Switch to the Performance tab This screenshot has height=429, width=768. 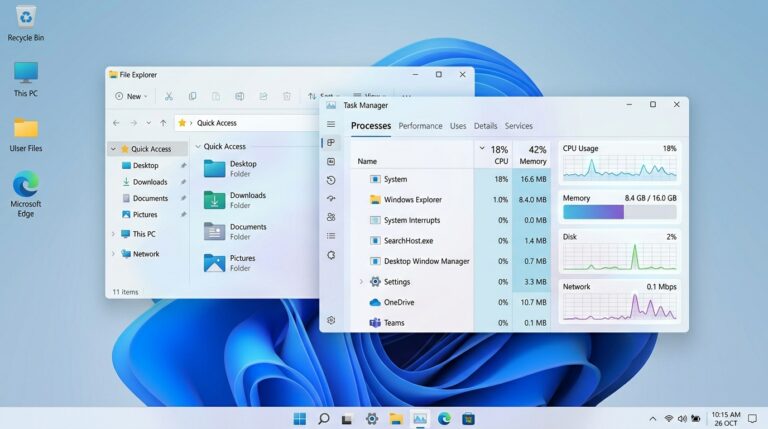coord(420,126)
